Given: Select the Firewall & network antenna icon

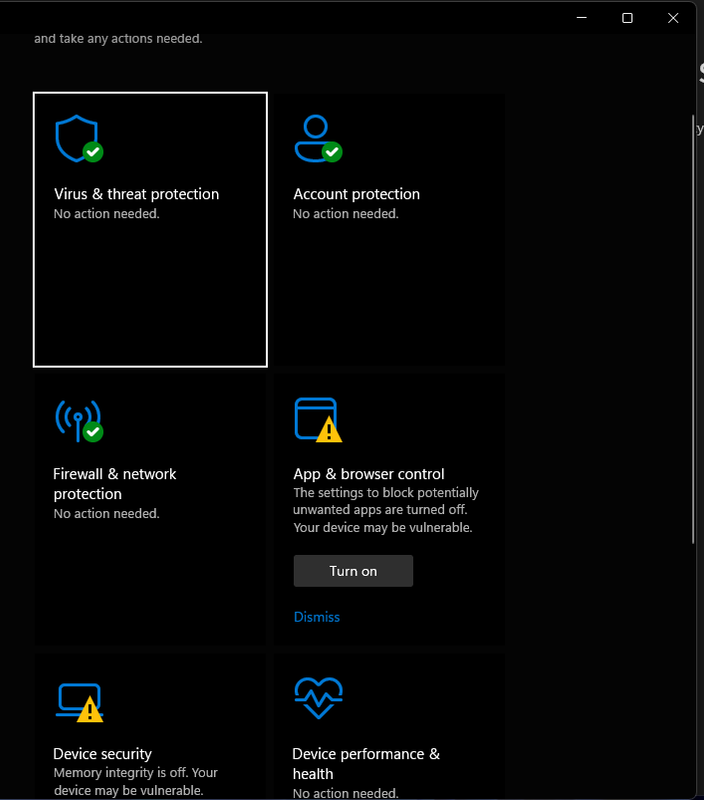Looking at the screenshot, I should pyautogui.click(x=79, y=421).
